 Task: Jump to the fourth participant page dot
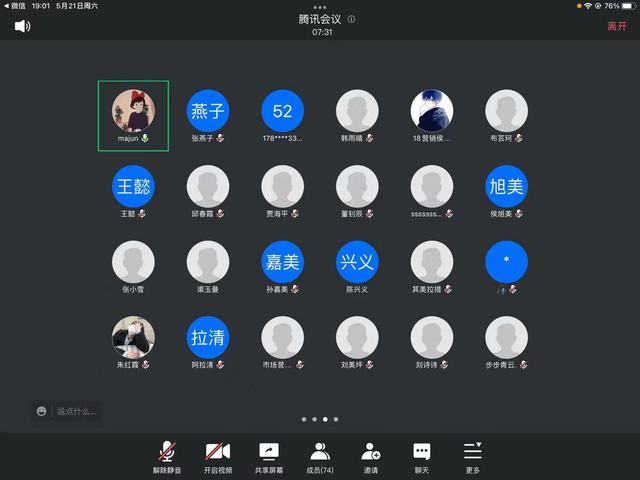pyautogui.click(x=337, y=419)
